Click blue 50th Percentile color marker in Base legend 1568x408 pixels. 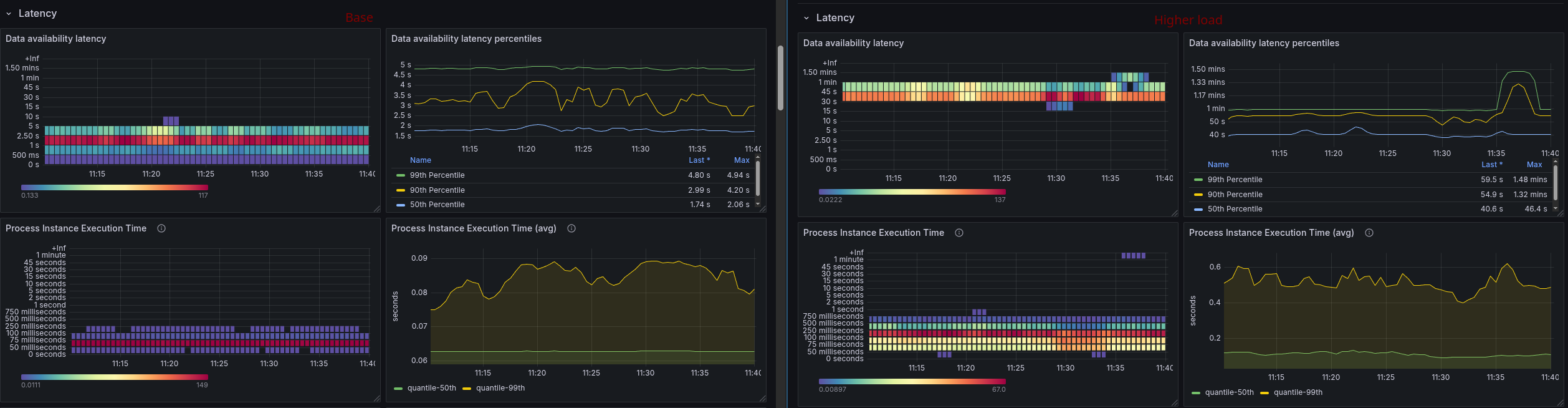[x=400, y=205]
